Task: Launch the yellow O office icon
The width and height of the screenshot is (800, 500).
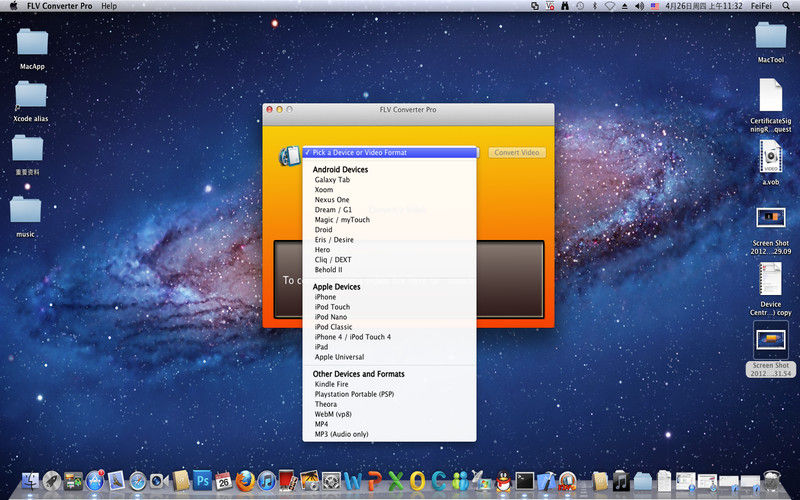Action: point(417,481)
